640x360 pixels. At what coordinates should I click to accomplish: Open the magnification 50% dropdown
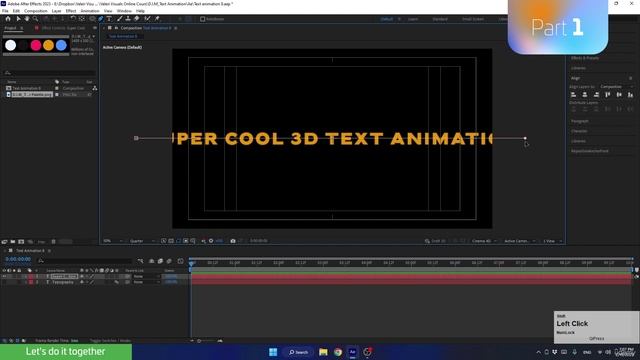[x=113, y=241]
